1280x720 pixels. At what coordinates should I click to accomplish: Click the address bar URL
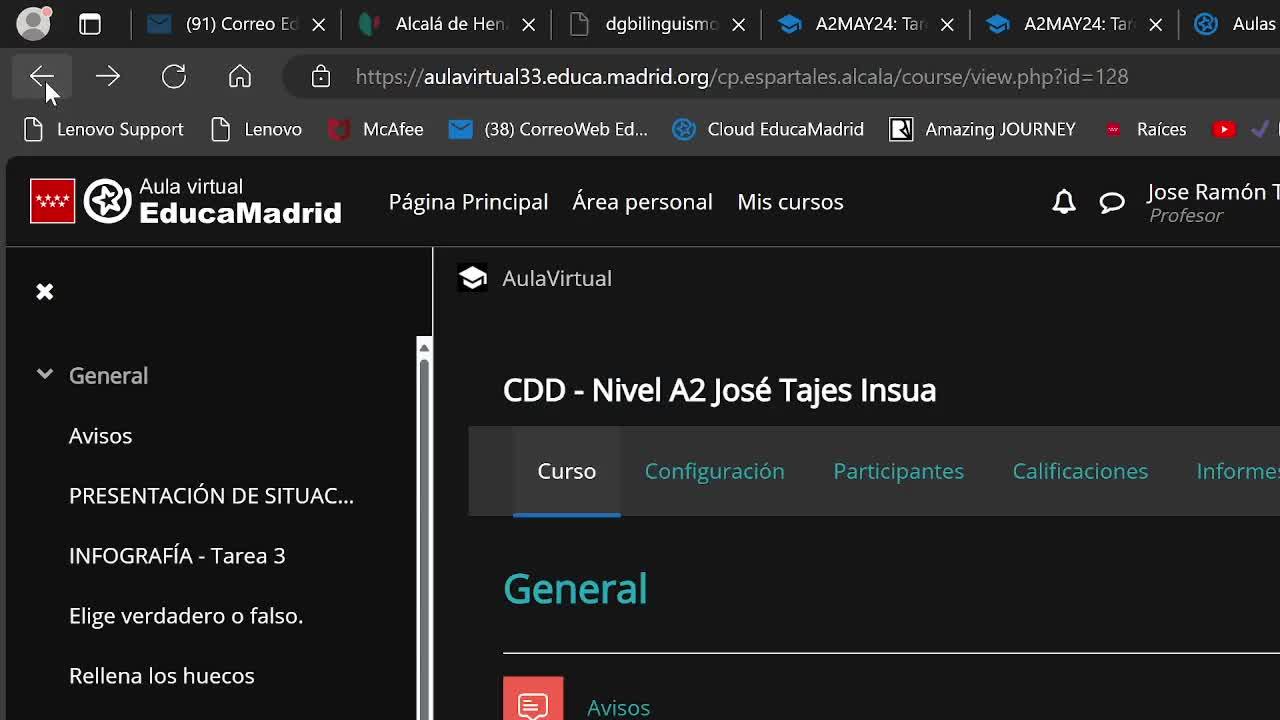click(741, 77)
